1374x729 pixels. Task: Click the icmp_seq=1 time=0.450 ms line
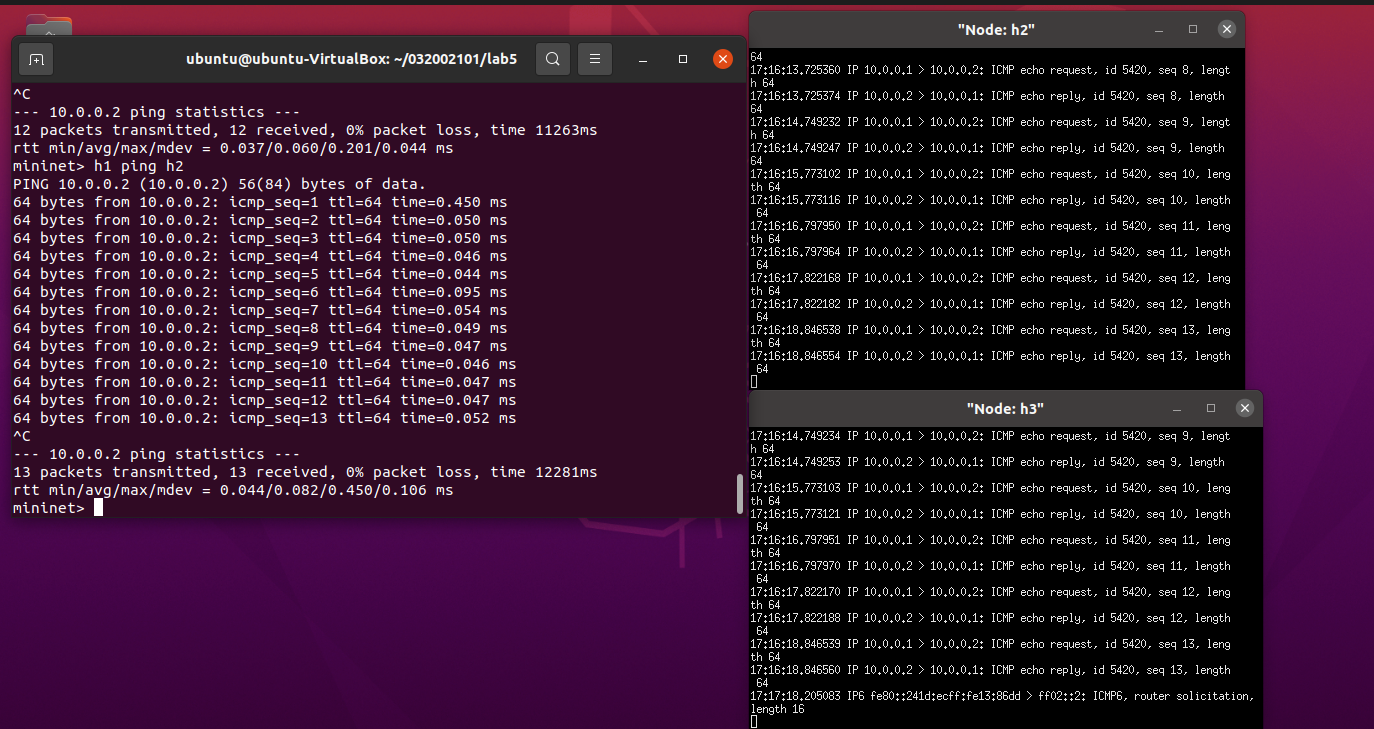point(260,202)
